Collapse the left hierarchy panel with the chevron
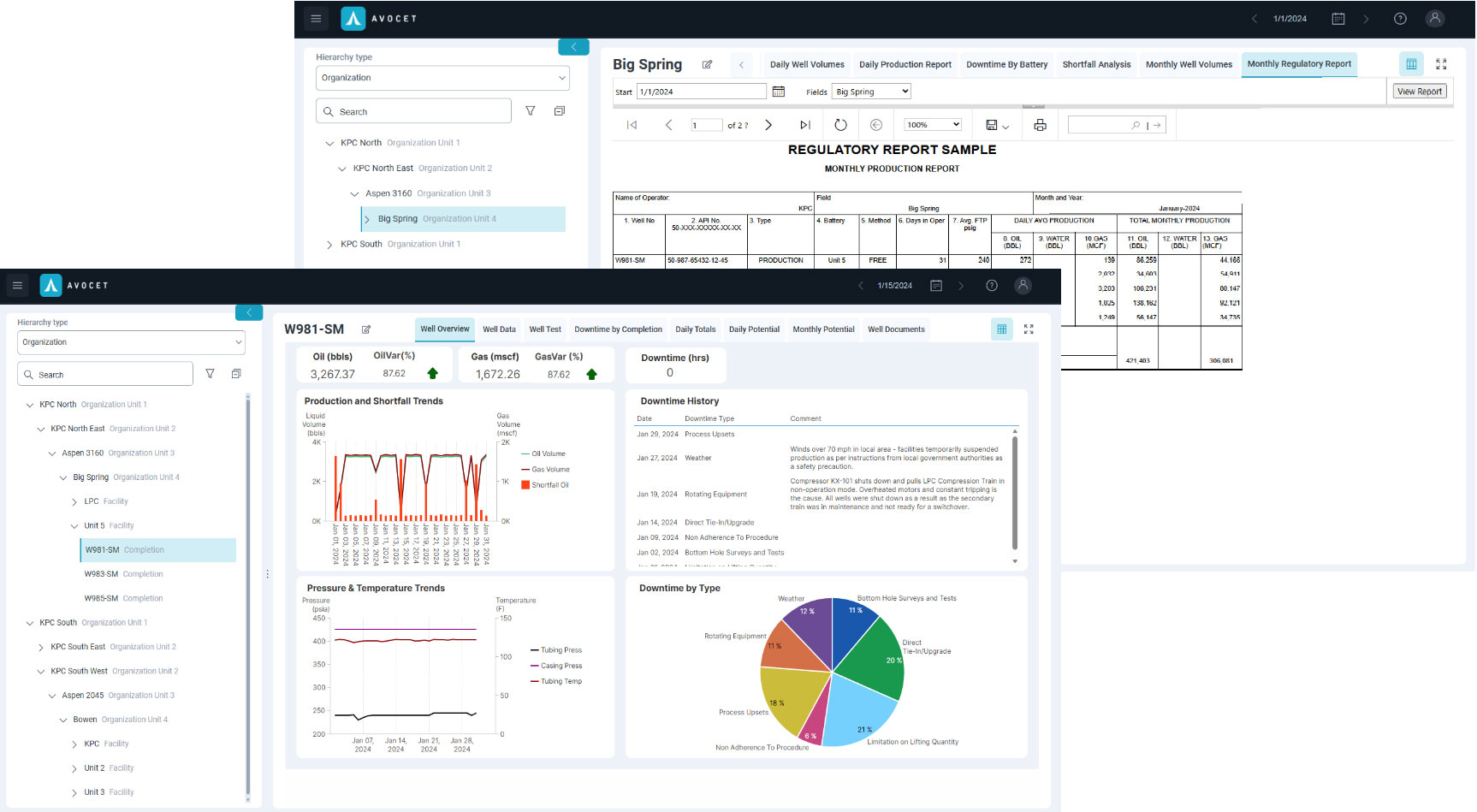This screenshot has width=1477, height=812. pyautogui.click(x=573, y=47)
